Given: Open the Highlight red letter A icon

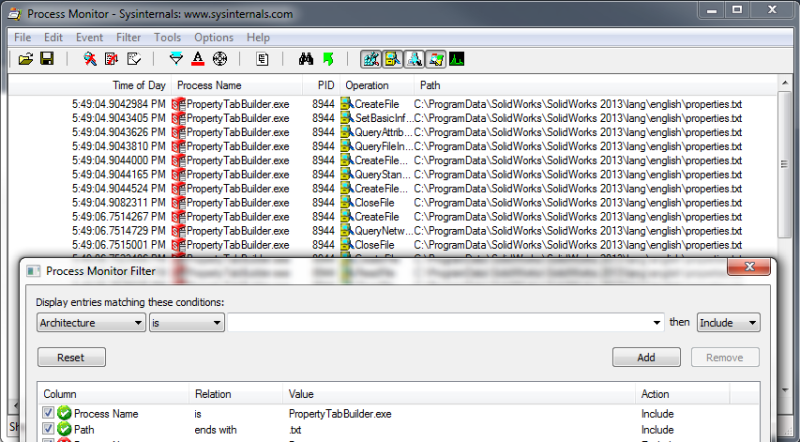Looking at the screenshot, I should (x=198, y=59).
